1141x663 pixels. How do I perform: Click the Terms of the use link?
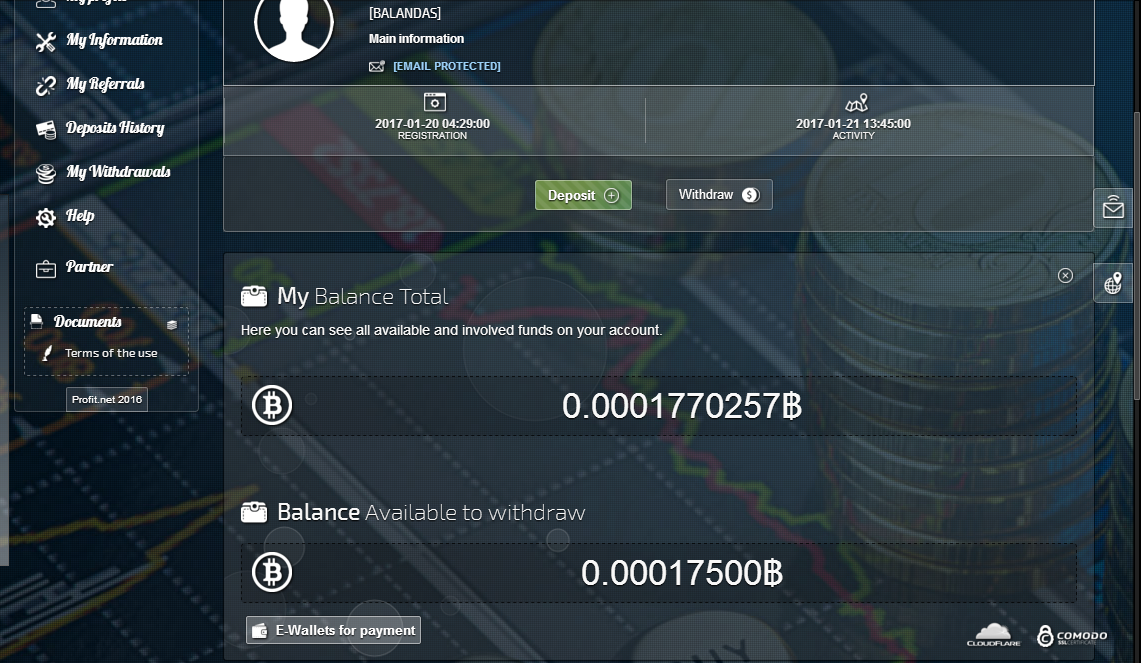pyautogui.click(x=110, y=353)
